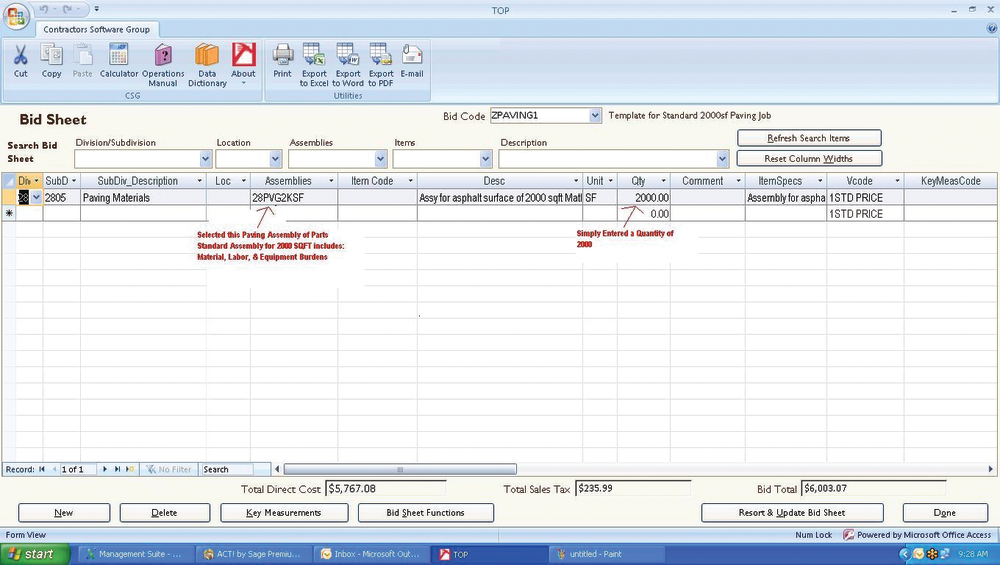
Task: Click the About icon
Action: tap(243, 55)
